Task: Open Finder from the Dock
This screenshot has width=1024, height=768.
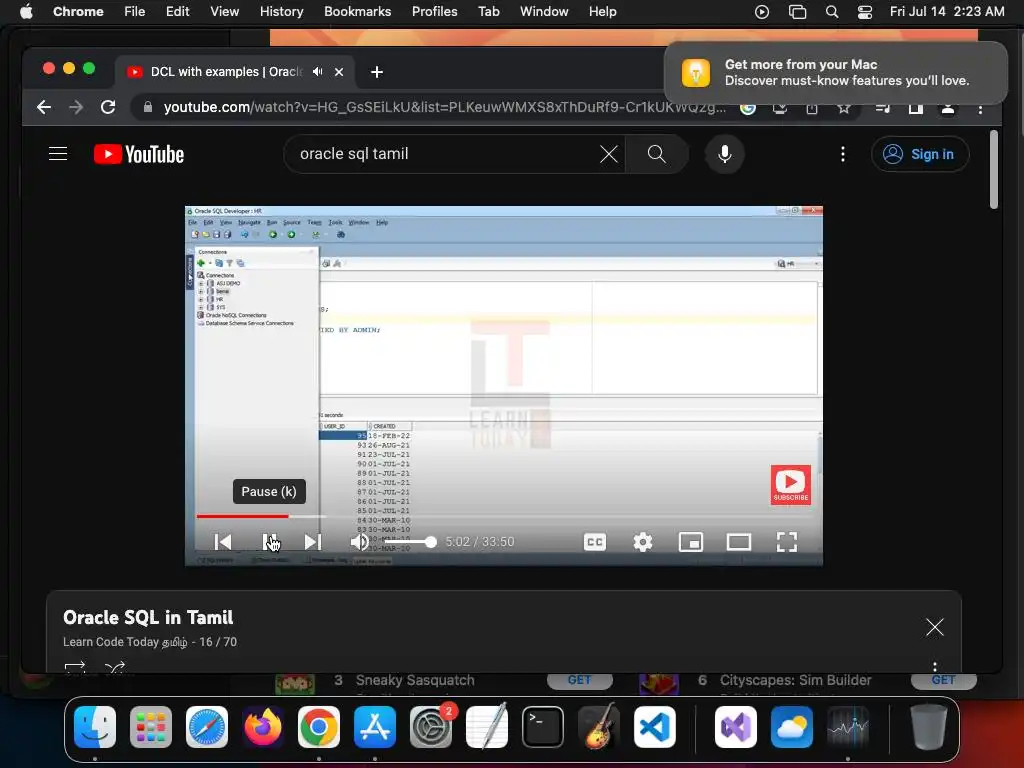Action: pos(95,727)
